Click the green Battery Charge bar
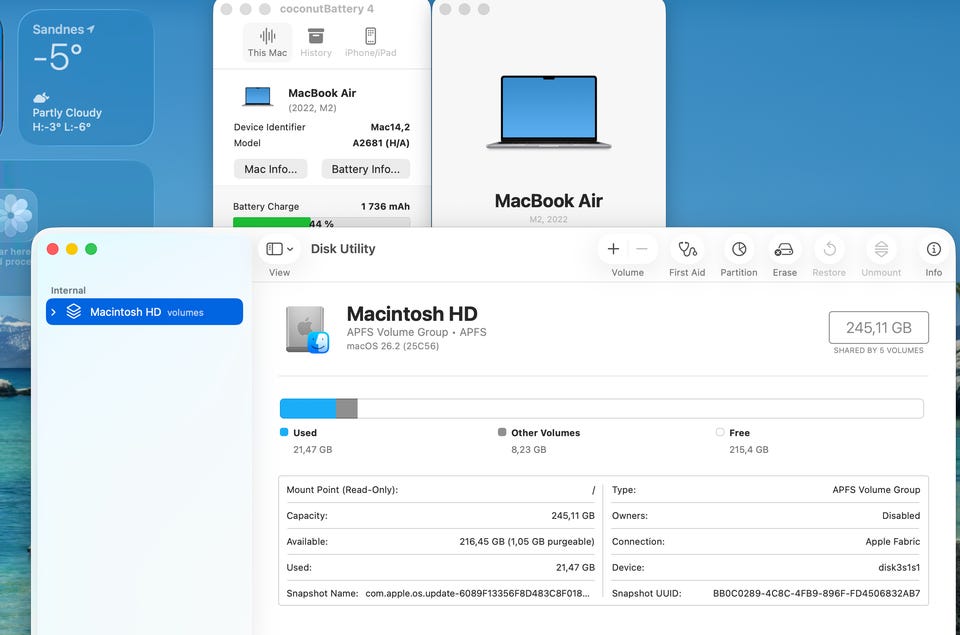The image size is (960, 635). [270, 223]
